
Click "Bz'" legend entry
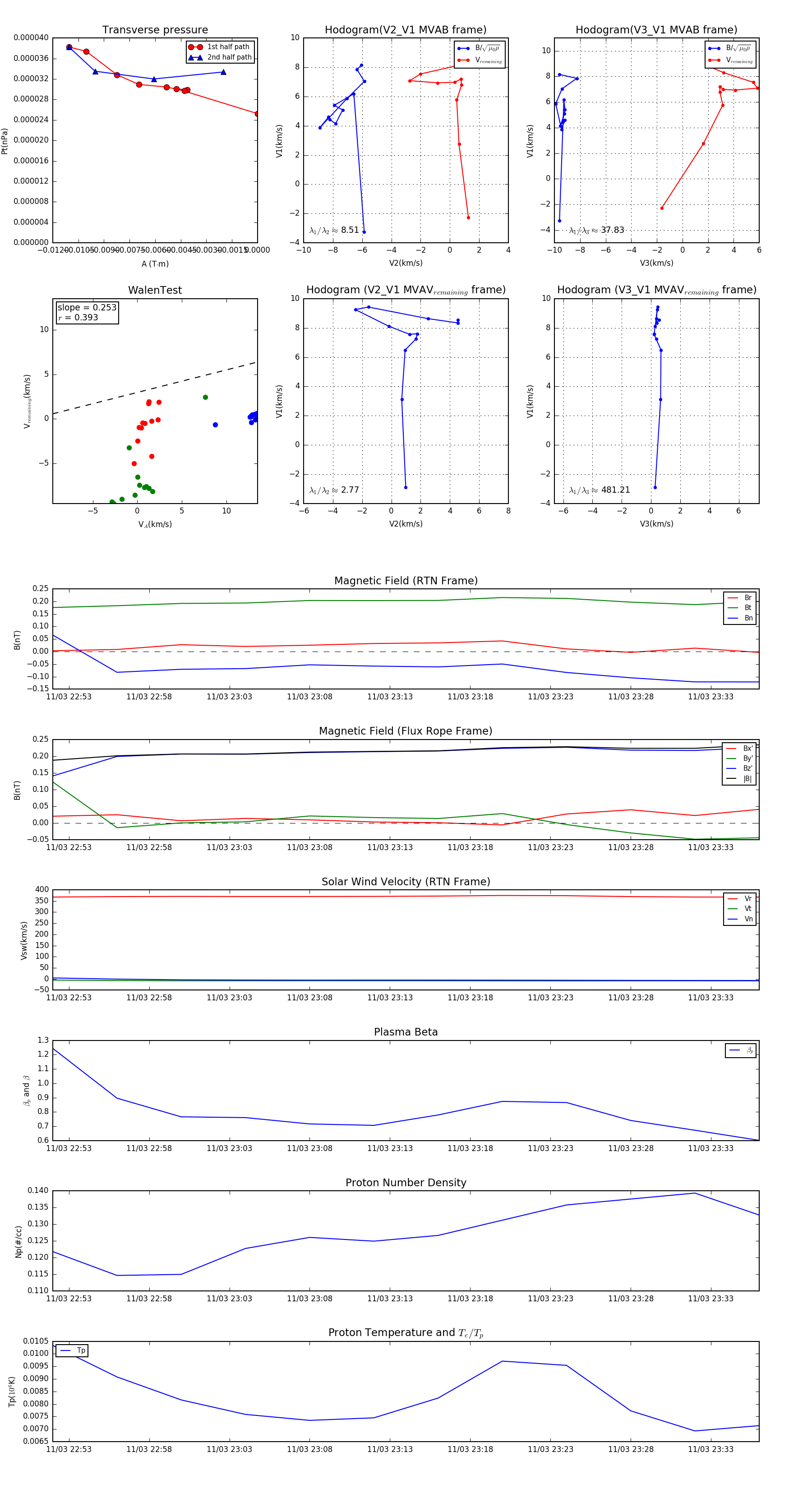pos(740,768)
